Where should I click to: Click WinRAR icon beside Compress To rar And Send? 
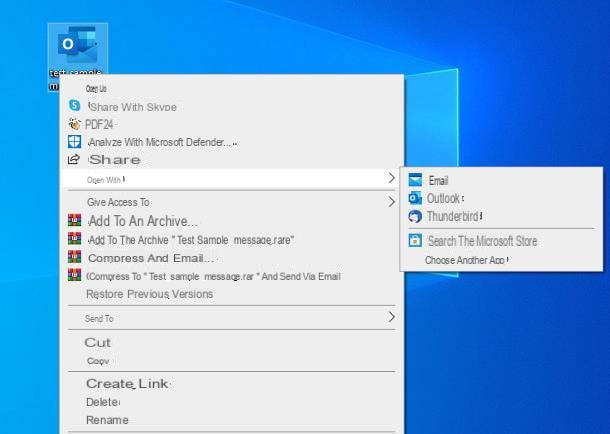coord(75,275)
